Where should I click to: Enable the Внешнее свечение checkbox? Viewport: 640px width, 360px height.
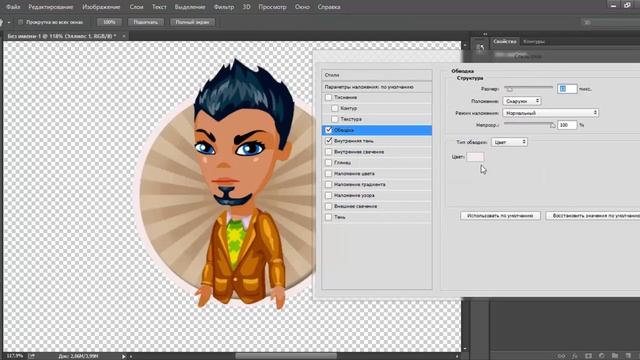[329, 206]
